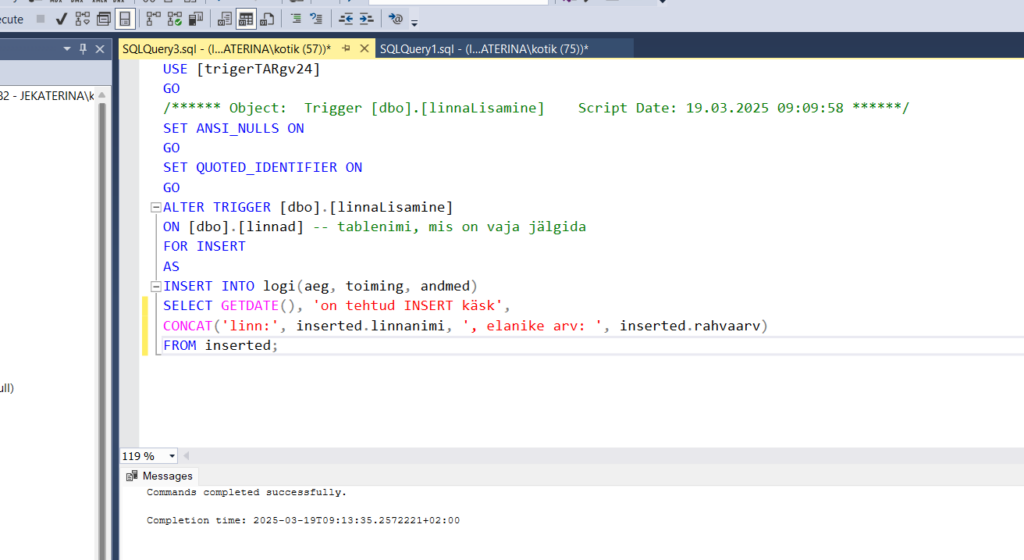Click 'Commands completed successfully.' message
1024x560 pixels.
tap(246, 492)
